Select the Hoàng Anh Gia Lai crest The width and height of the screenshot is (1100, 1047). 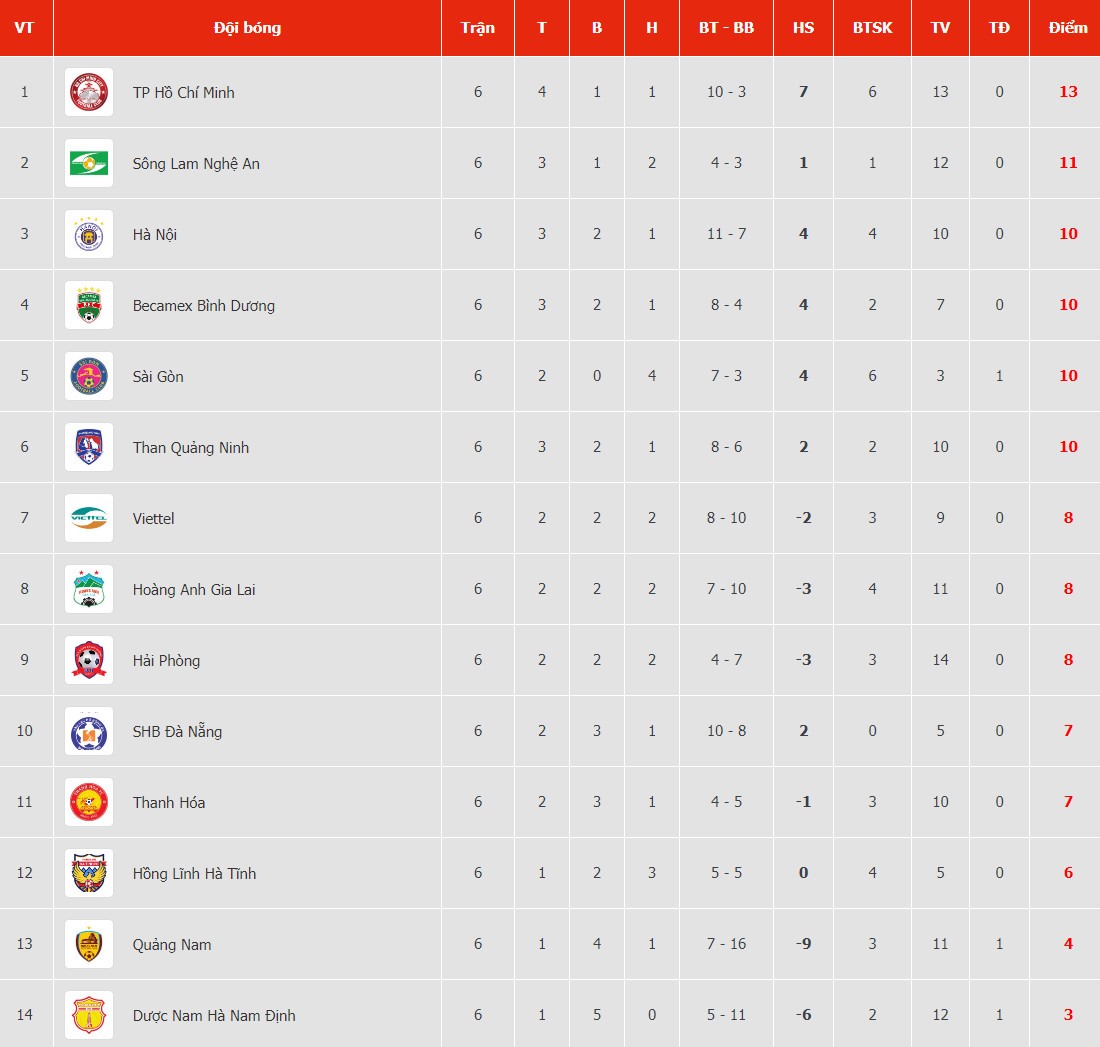pos(89,589)
